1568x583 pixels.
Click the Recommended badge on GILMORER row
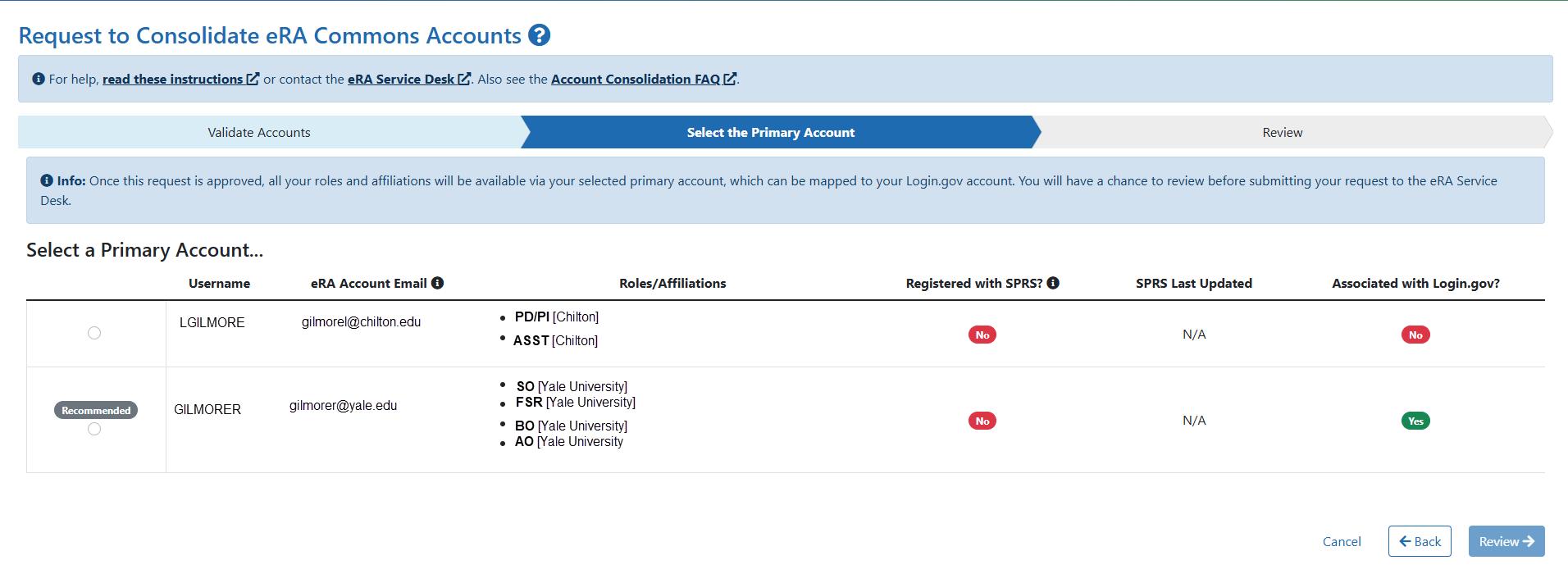[x=95, y=409]
